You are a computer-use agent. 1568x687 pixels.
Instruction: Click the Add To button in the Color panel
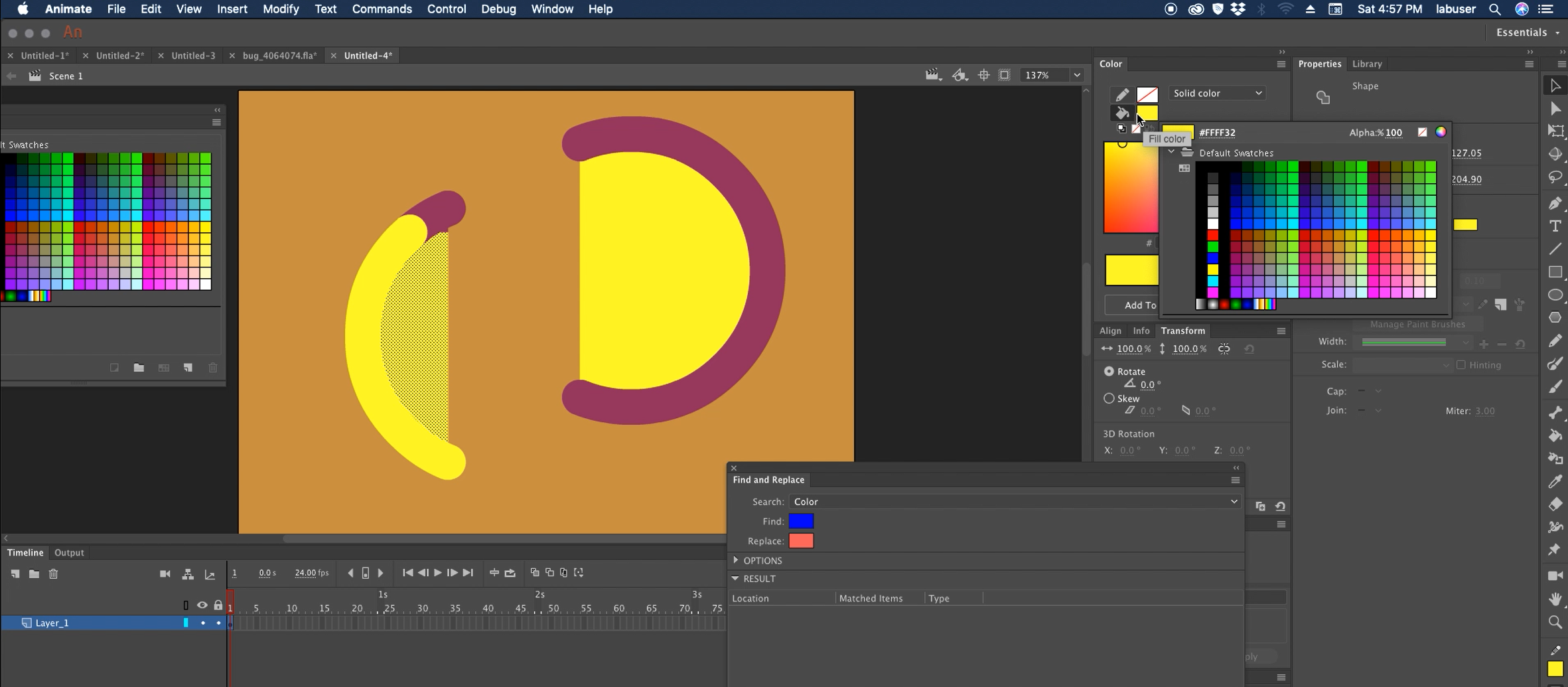(1139, 305)
